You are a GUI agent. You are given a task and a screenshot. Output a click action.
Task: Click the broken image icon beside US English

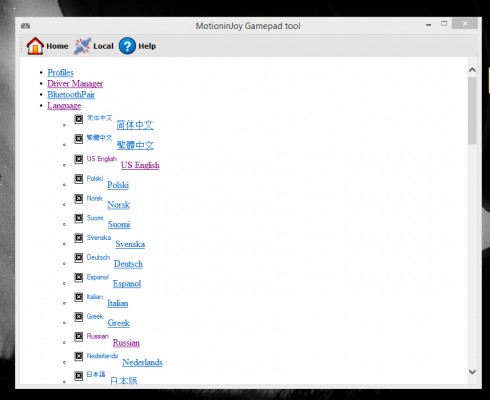click(x=78, y=159)
